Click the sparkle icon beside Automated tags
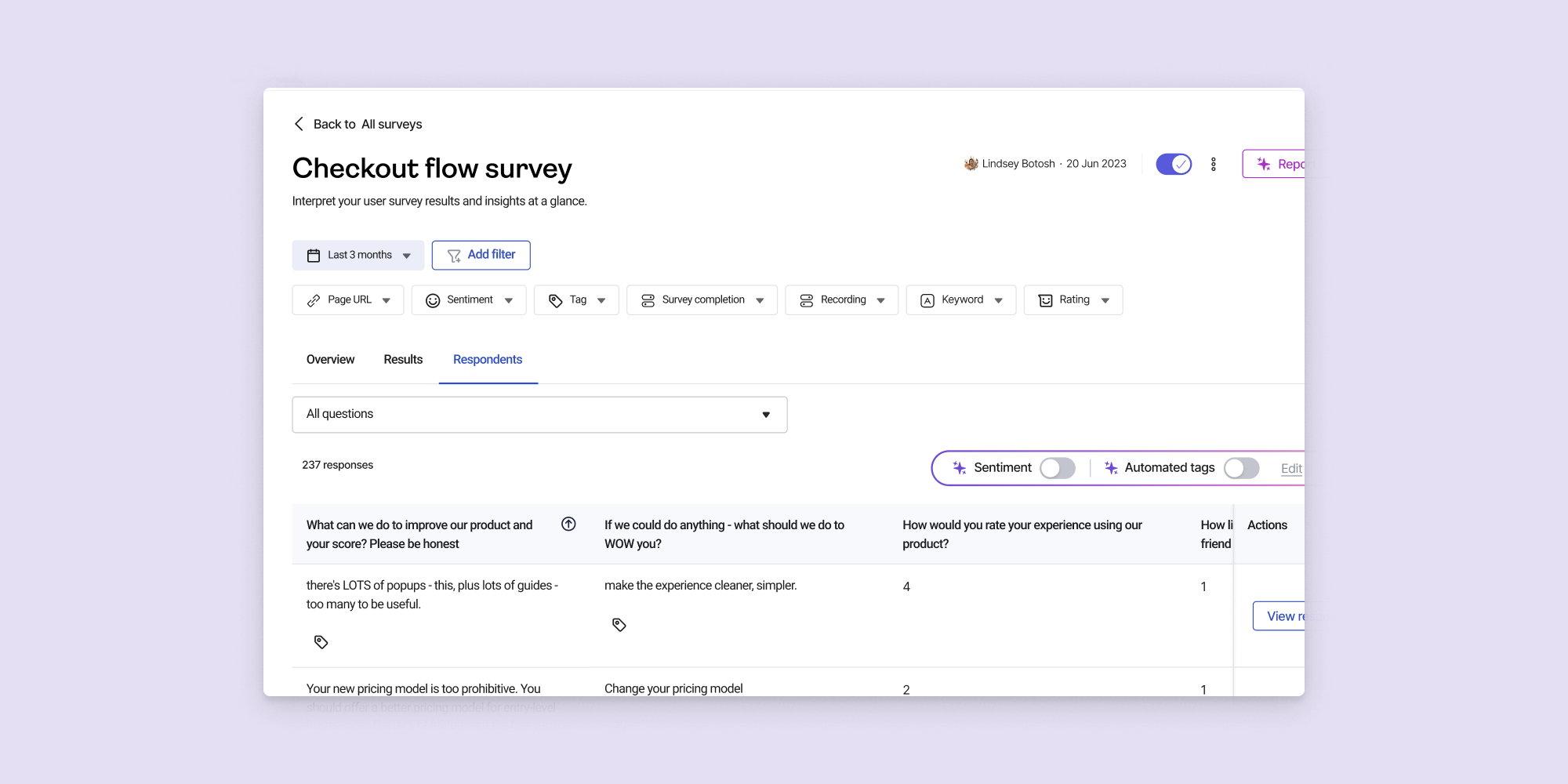This screenshot has width=1568, height=784. point(1110,468)
